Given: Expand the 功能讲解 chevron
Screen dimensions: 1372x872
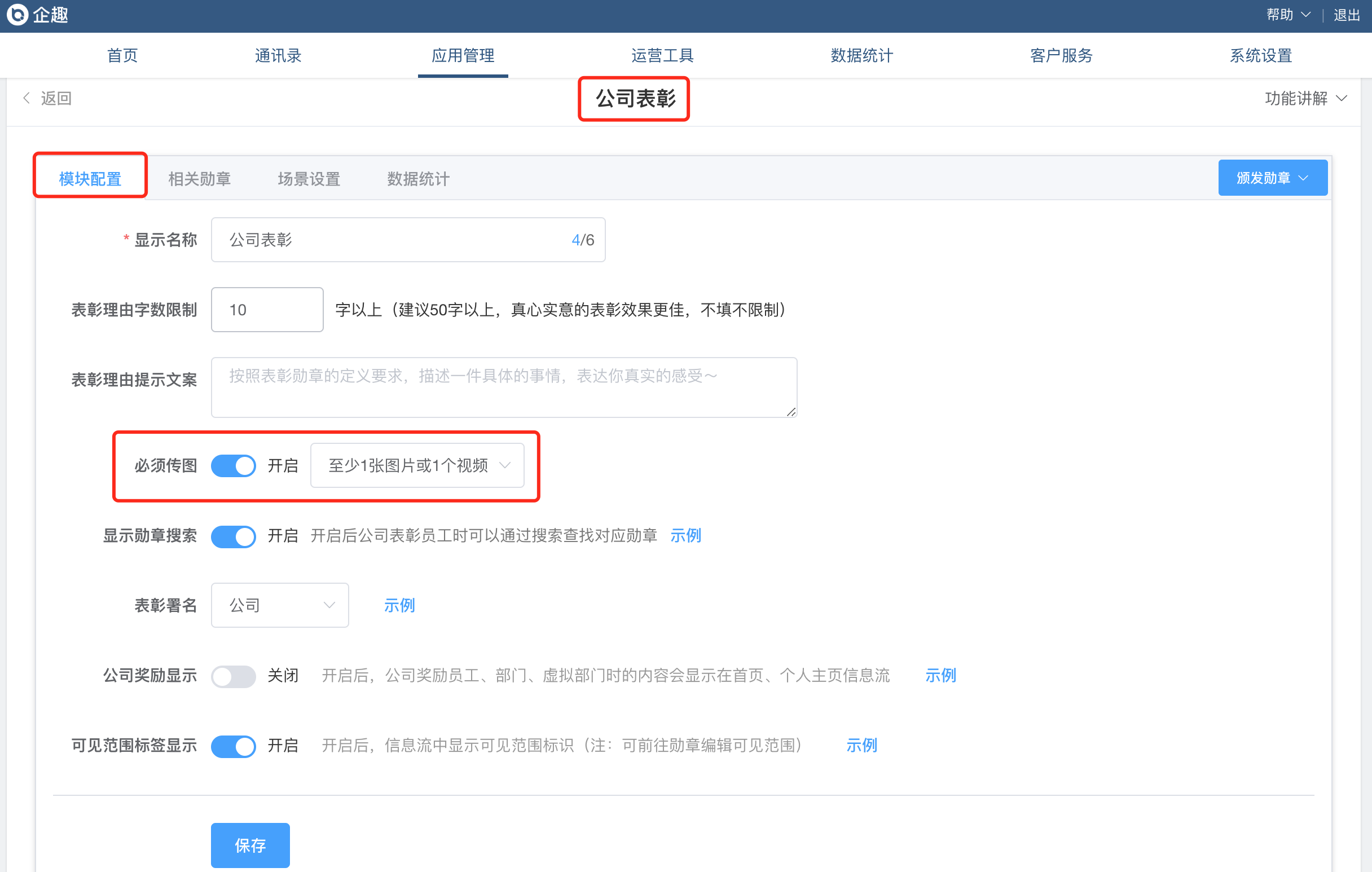Looking at the screenshot, I should click(x=1342, y=99).
